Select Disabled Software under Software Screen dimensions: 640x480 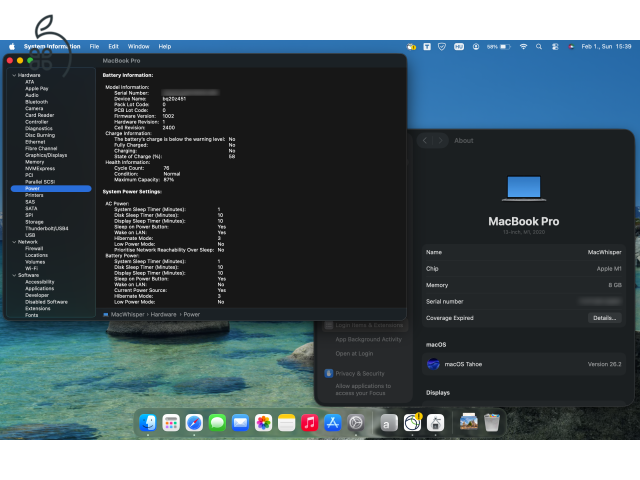(x=47, y=302)
